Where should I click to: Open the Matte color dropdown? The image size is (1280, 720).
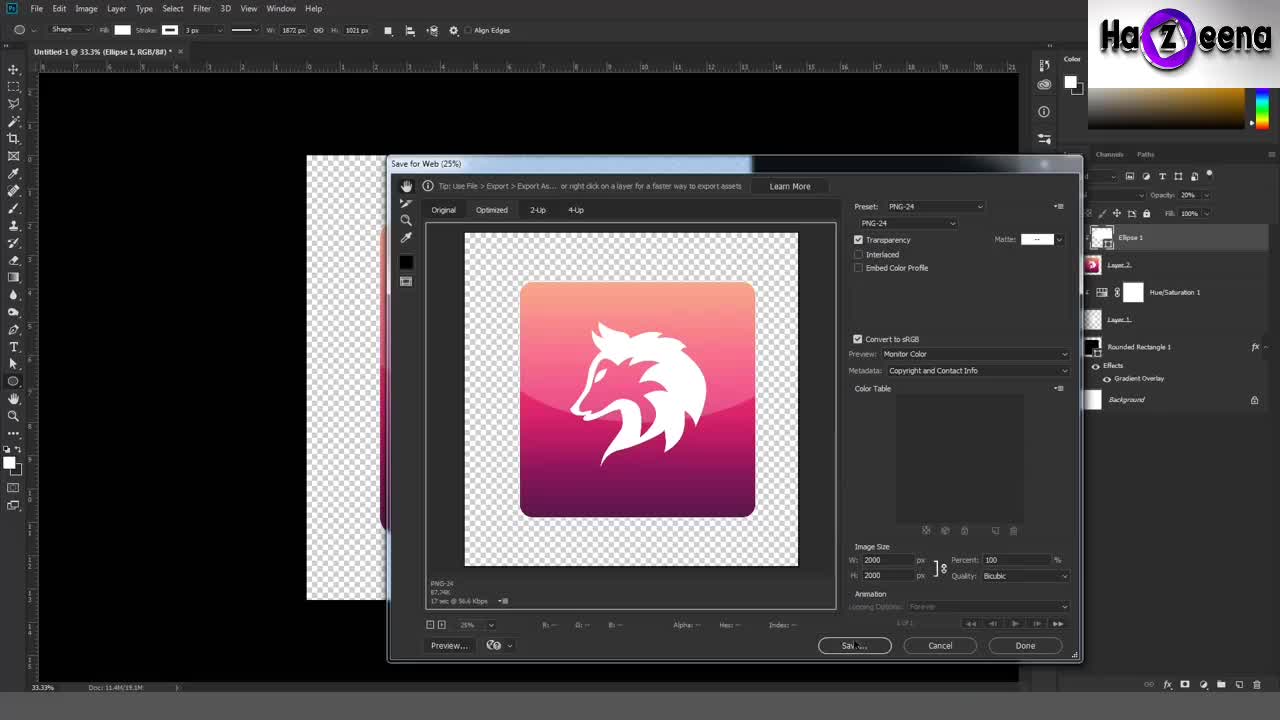(x=1058, y=239)
